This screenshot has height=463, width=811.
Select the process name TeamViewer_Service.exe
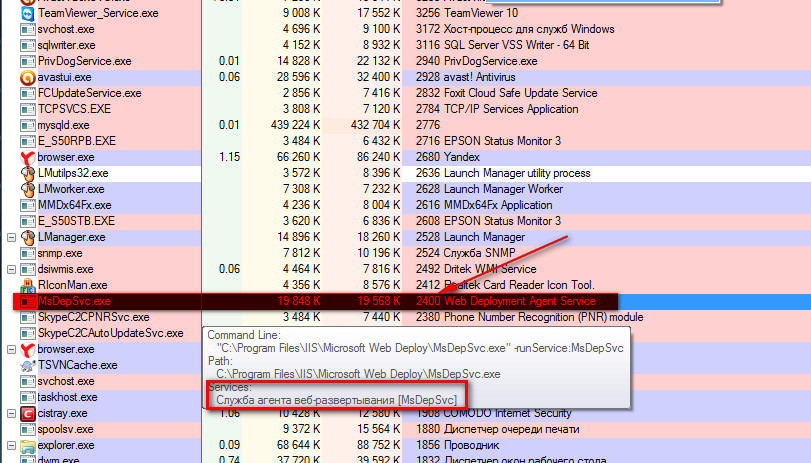click(x=98, y=13)
